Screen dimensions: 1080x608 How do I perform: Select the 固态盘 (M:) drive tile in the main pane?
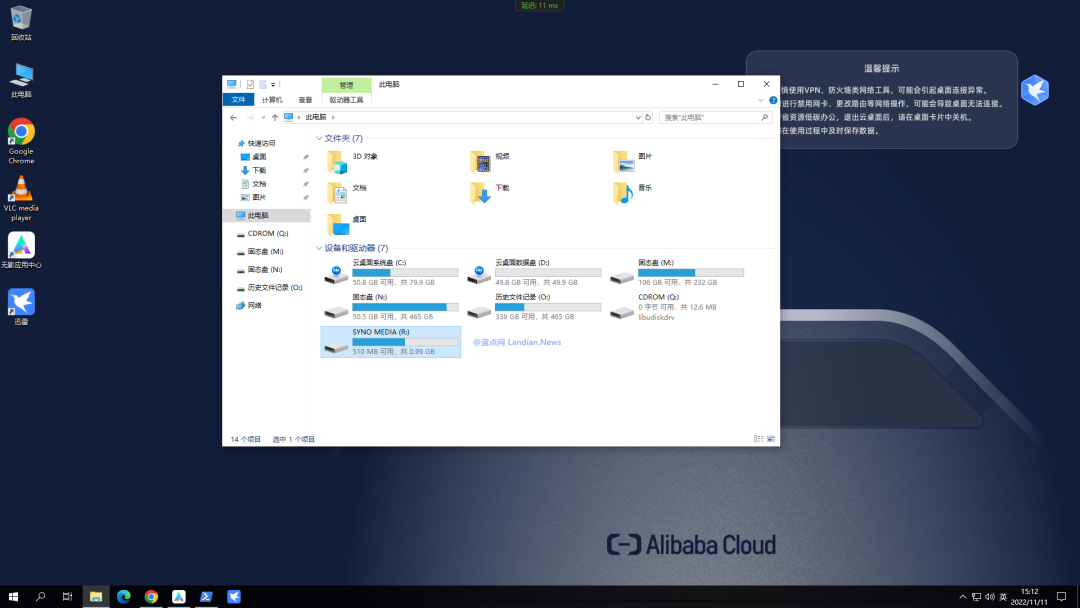pyautogui.click(x=676, y=273)
